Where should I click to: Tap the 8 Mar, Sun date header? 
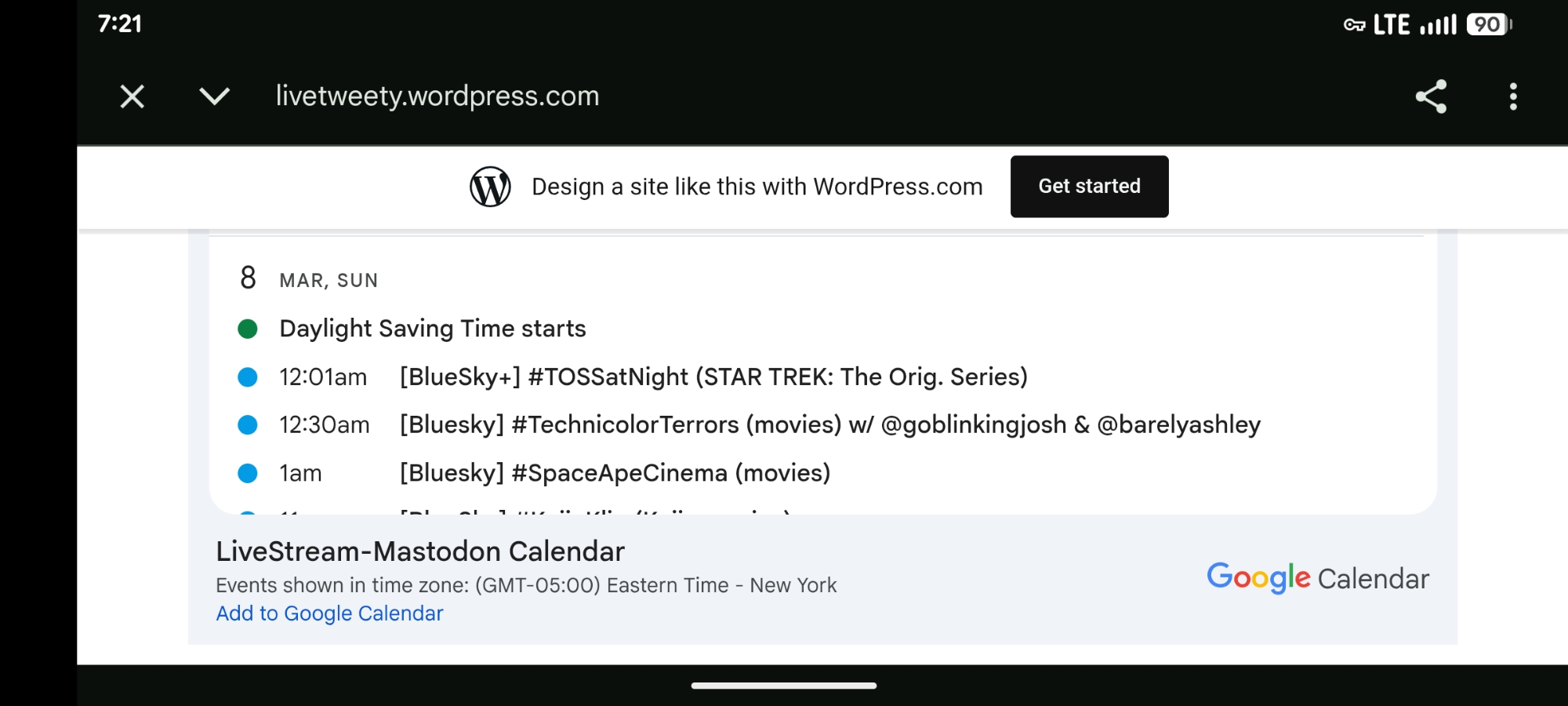[309, 279]
